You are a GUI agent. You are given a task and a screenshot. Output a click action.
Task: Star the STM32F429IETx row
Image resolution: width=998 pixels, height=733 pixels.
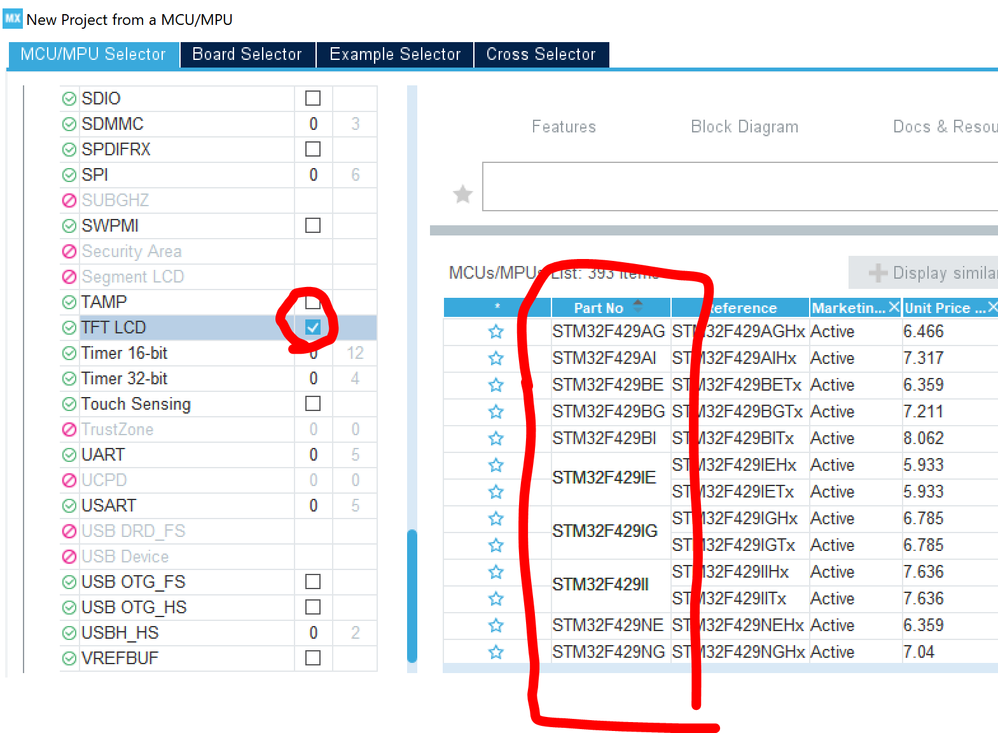tap(496, 492)
